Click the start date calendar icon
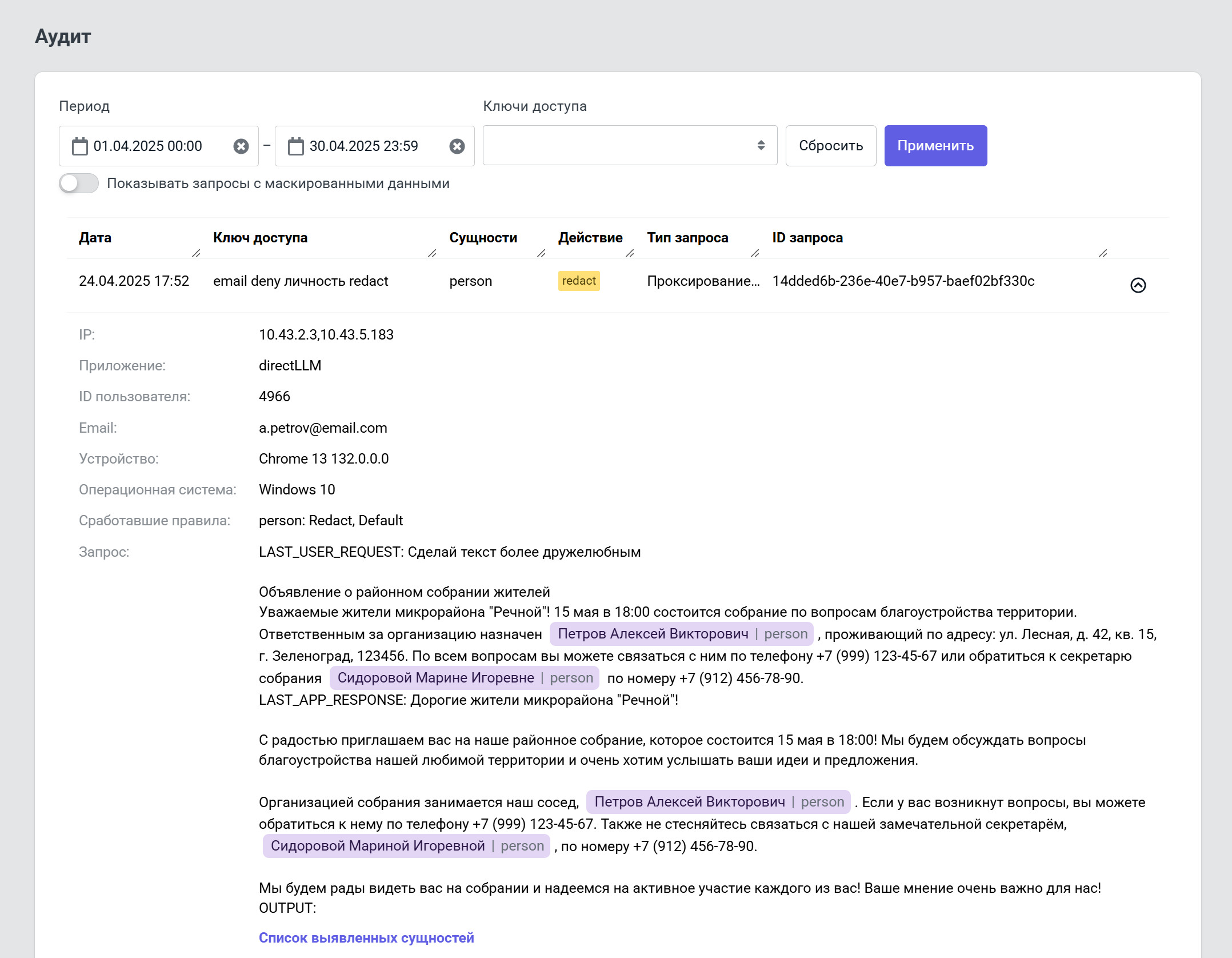Image resolution: width=1232 pixels, height=958 pixels. click(80, 146)
